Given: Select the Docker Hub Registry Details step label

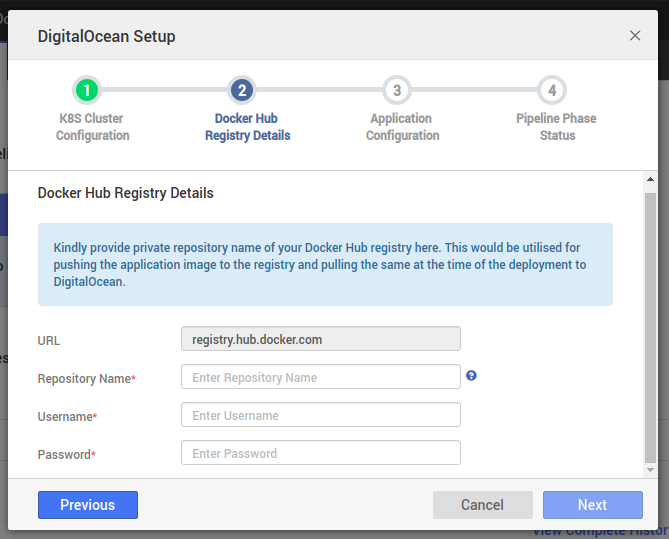Looking at the screenshot, I should point(247,127).
